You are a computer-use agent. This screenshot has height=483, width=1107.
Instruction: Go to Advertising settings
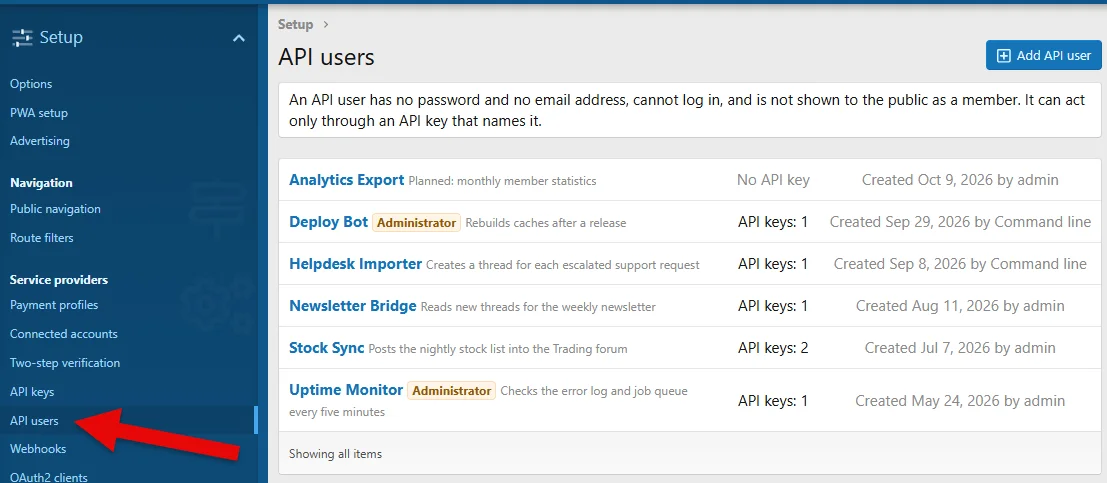click(x=40, y=141)
